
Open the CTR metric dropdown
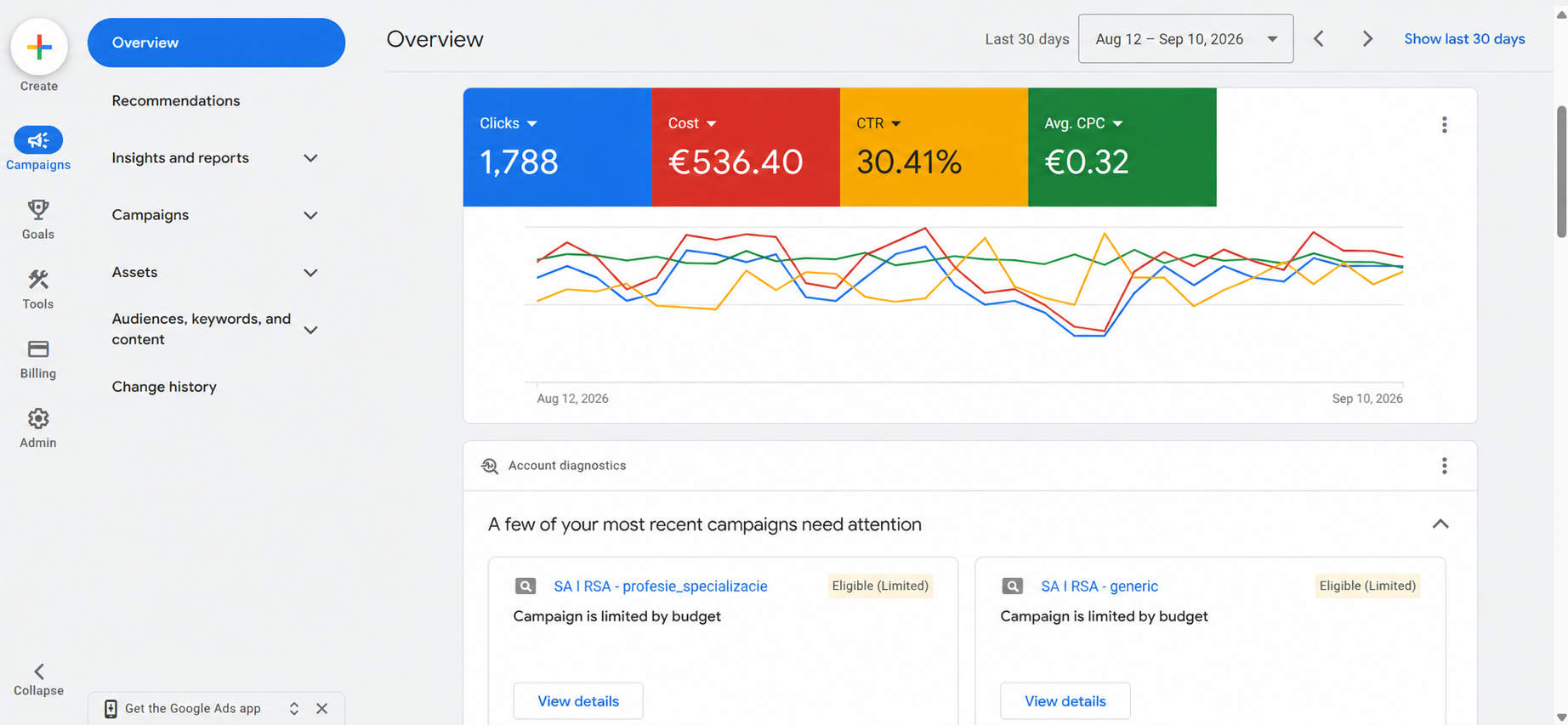(x=896, y=124)
